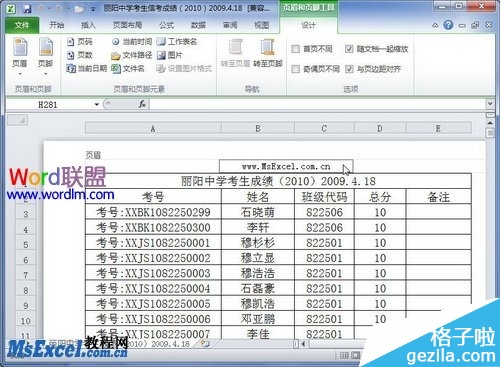The height and width of the screenshot is (367, 500).
Task: Switch to the 公式 Formulas tab
Action: [x=166, y=25]
